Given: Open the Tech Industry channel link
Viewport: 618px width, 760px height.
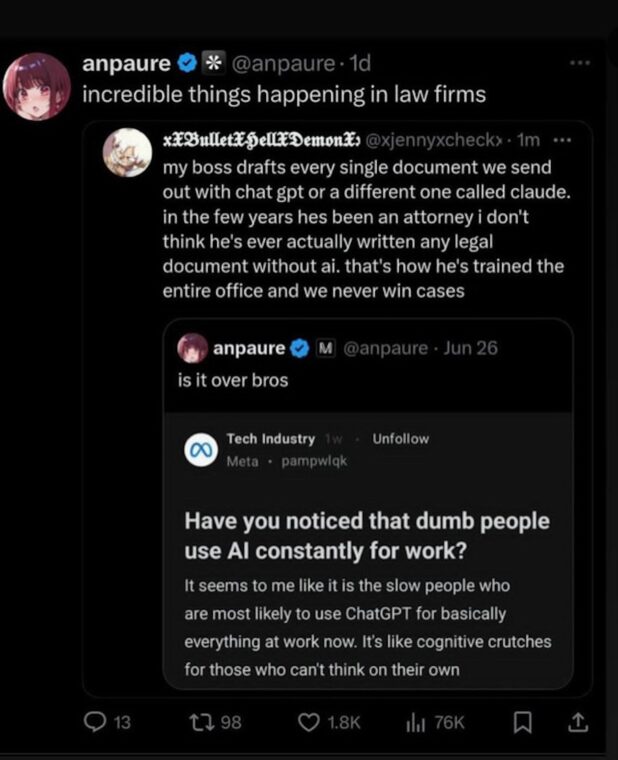Looking at the screenshot, I should 270,439.
